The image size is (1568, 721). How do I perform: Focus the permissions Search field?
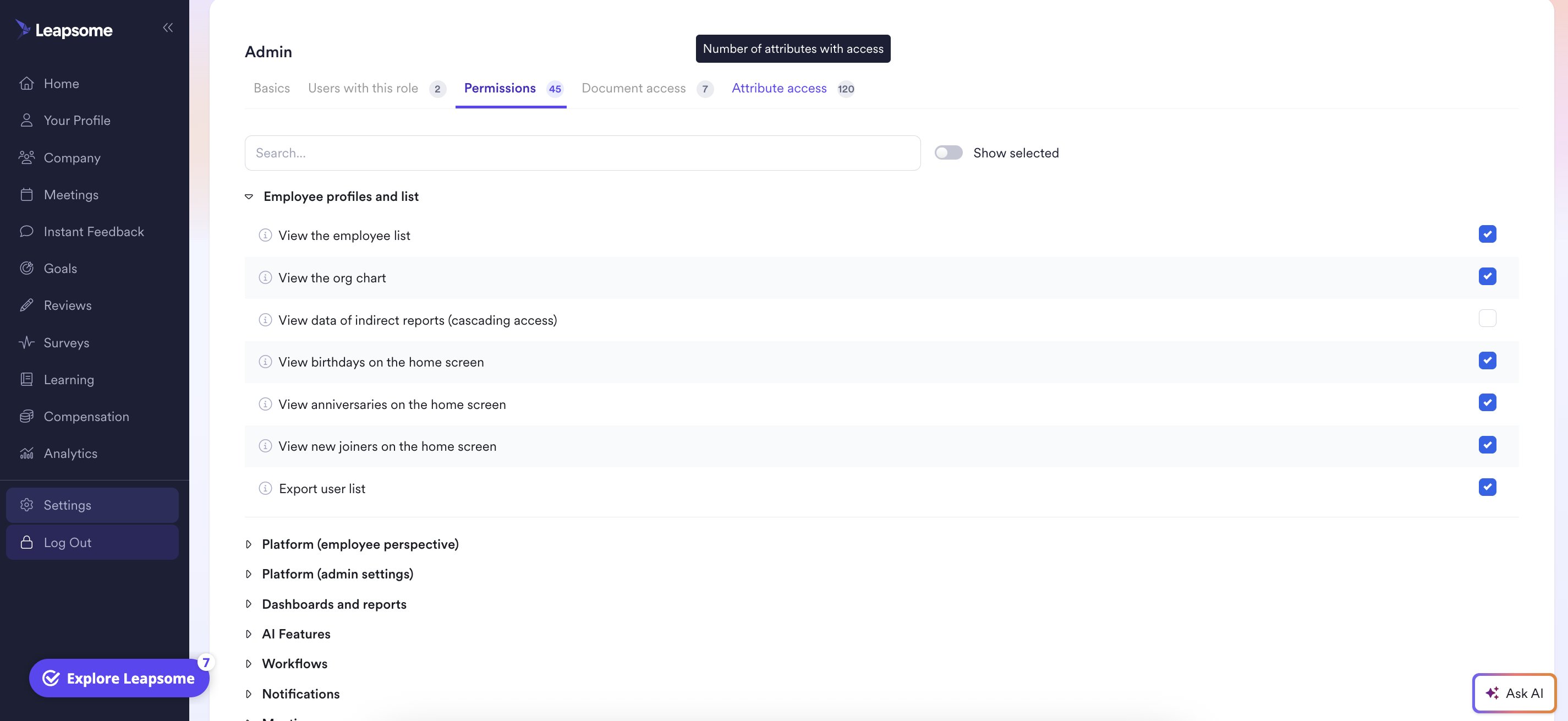[x=583, y=153]
